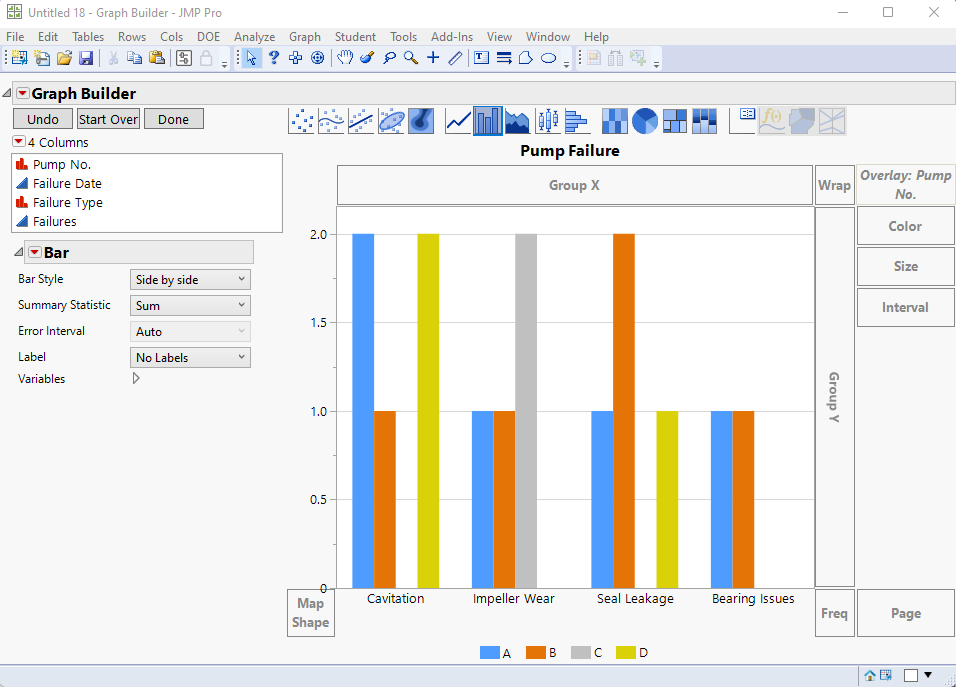The width and height of the screenshot is (956, 687).
Task: Select the Grabber hand tool
Action: 345,58
